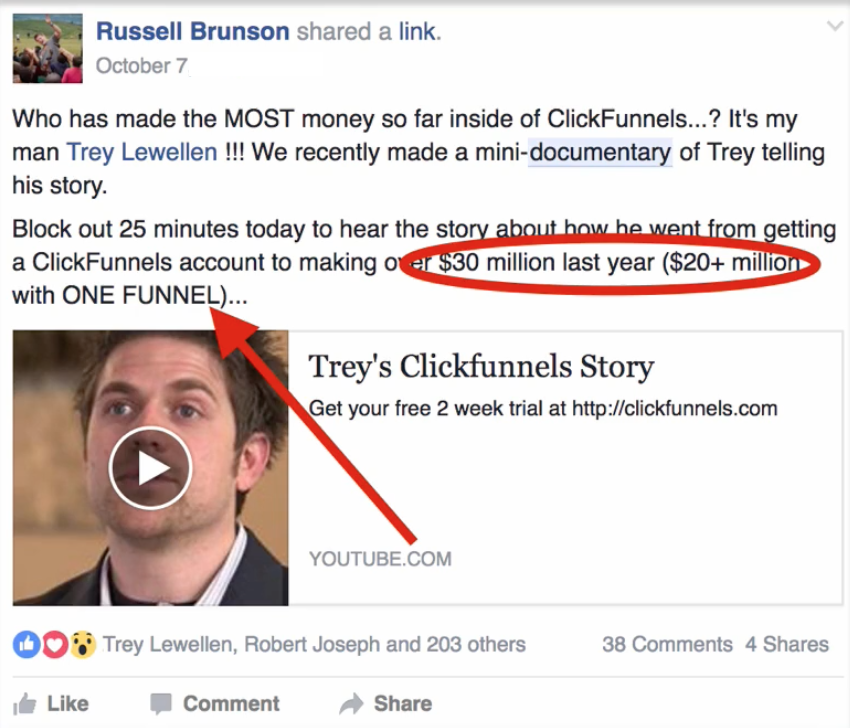
Task: Click the Like thumbs-up button icon
Action: [x=24, y=704]
